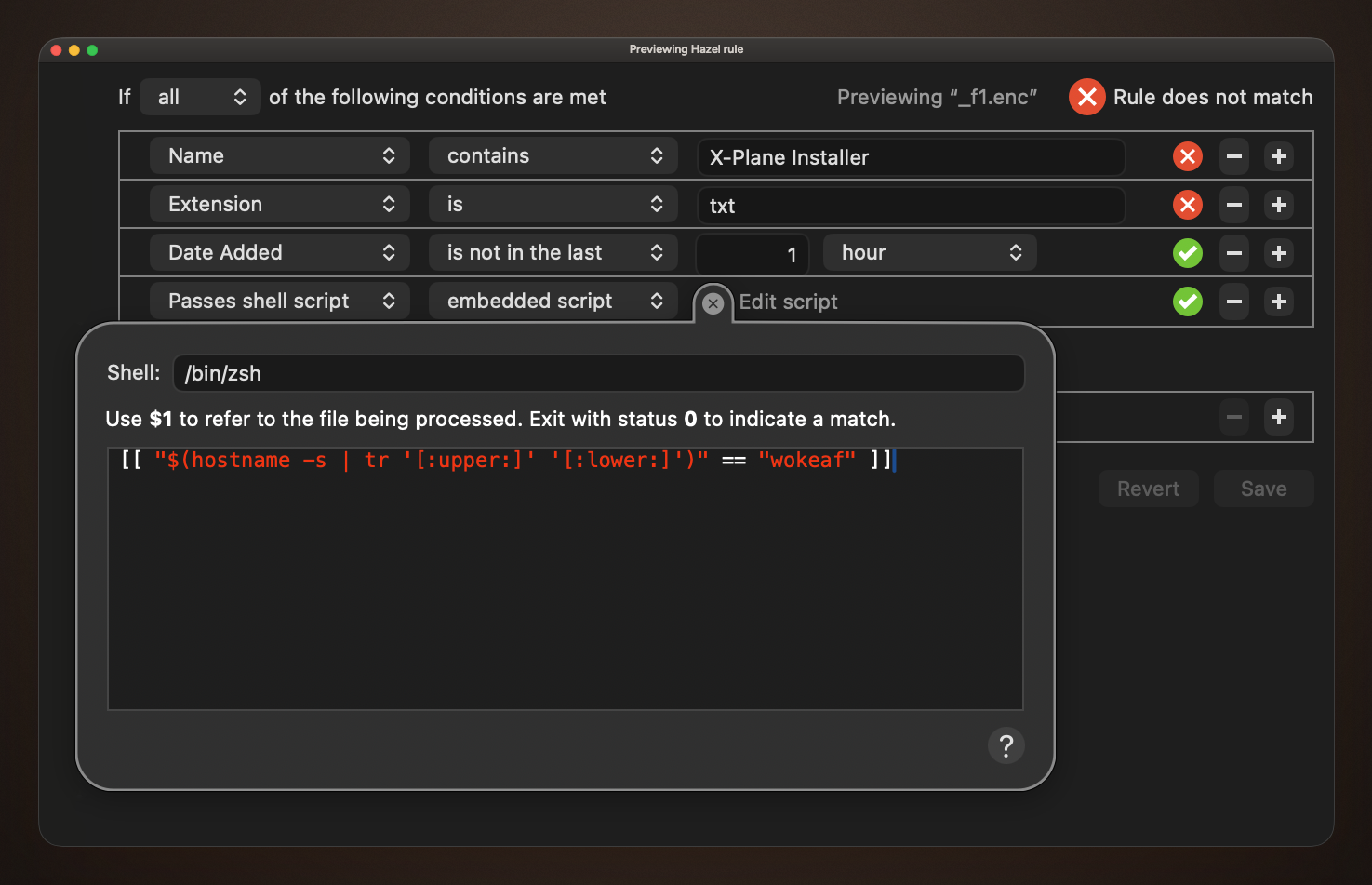Click the 'X-Plane Installer' name field
Image resolution: width=1372 pixels, height=885 pixels.
[911, 157]
